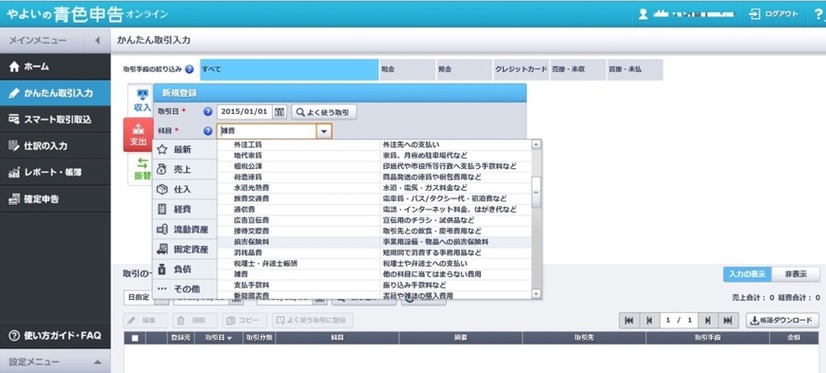
Task: Select the 仕入 category
Action: 184,190
